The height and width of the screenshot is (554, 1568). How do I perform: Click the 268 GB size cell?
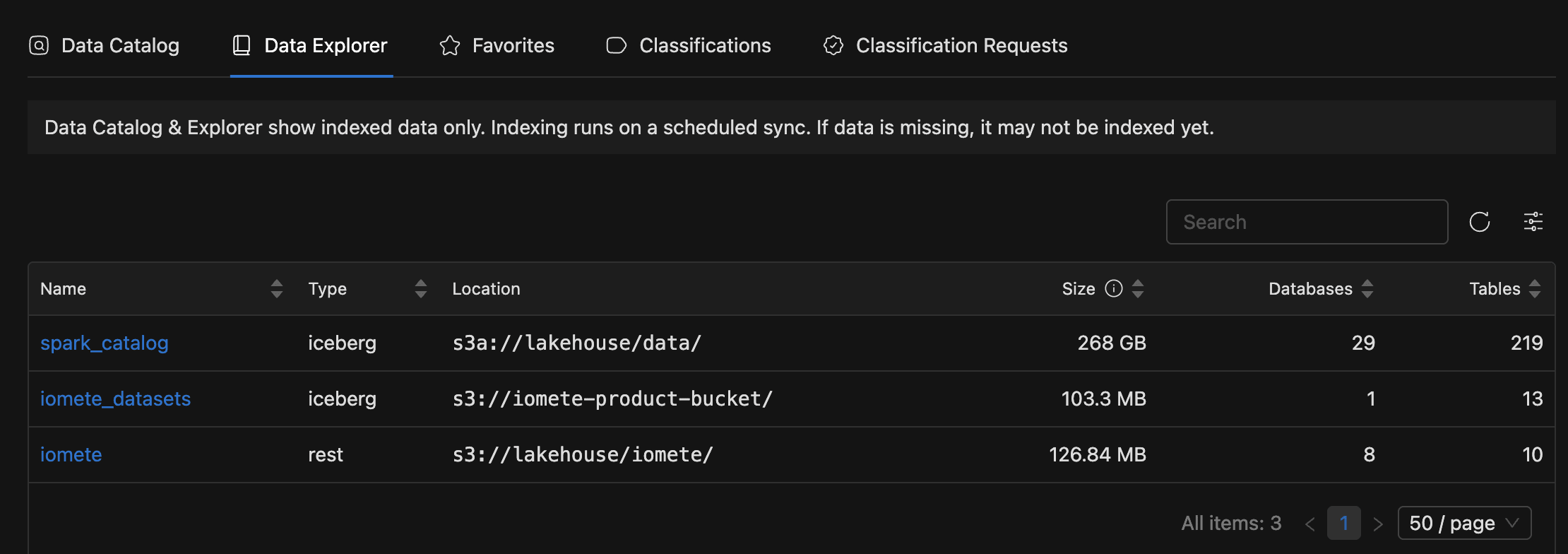point(1112,343)
